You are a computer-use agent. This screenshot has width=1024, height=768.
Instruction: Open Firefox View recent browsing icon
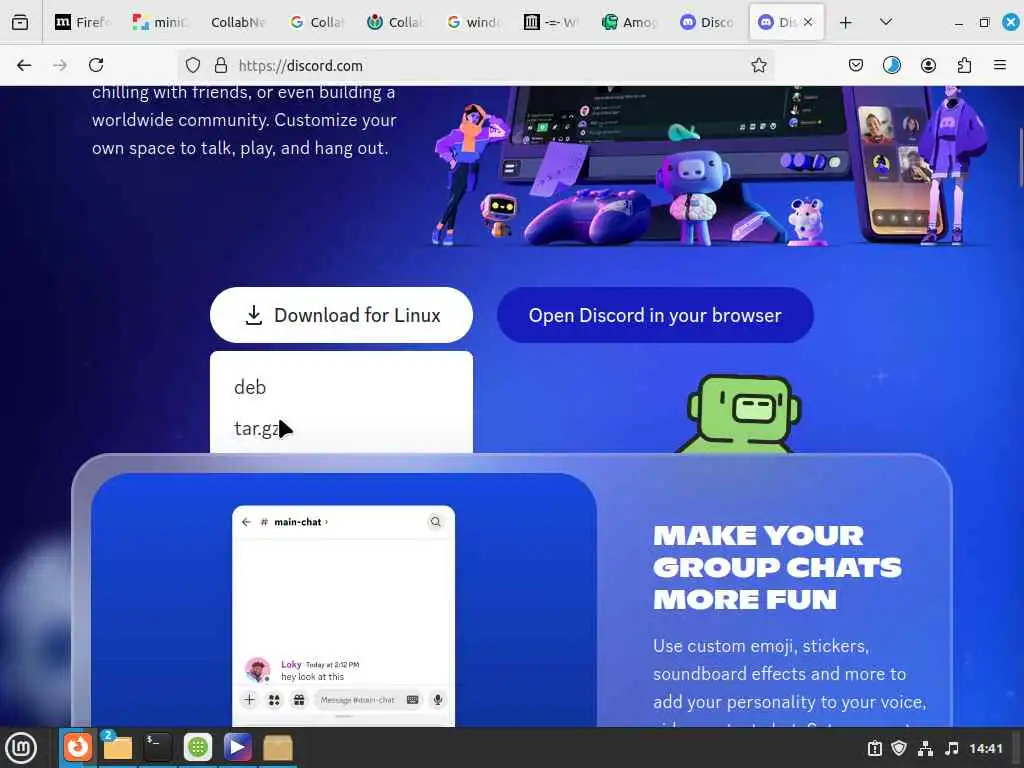(20, 22)
